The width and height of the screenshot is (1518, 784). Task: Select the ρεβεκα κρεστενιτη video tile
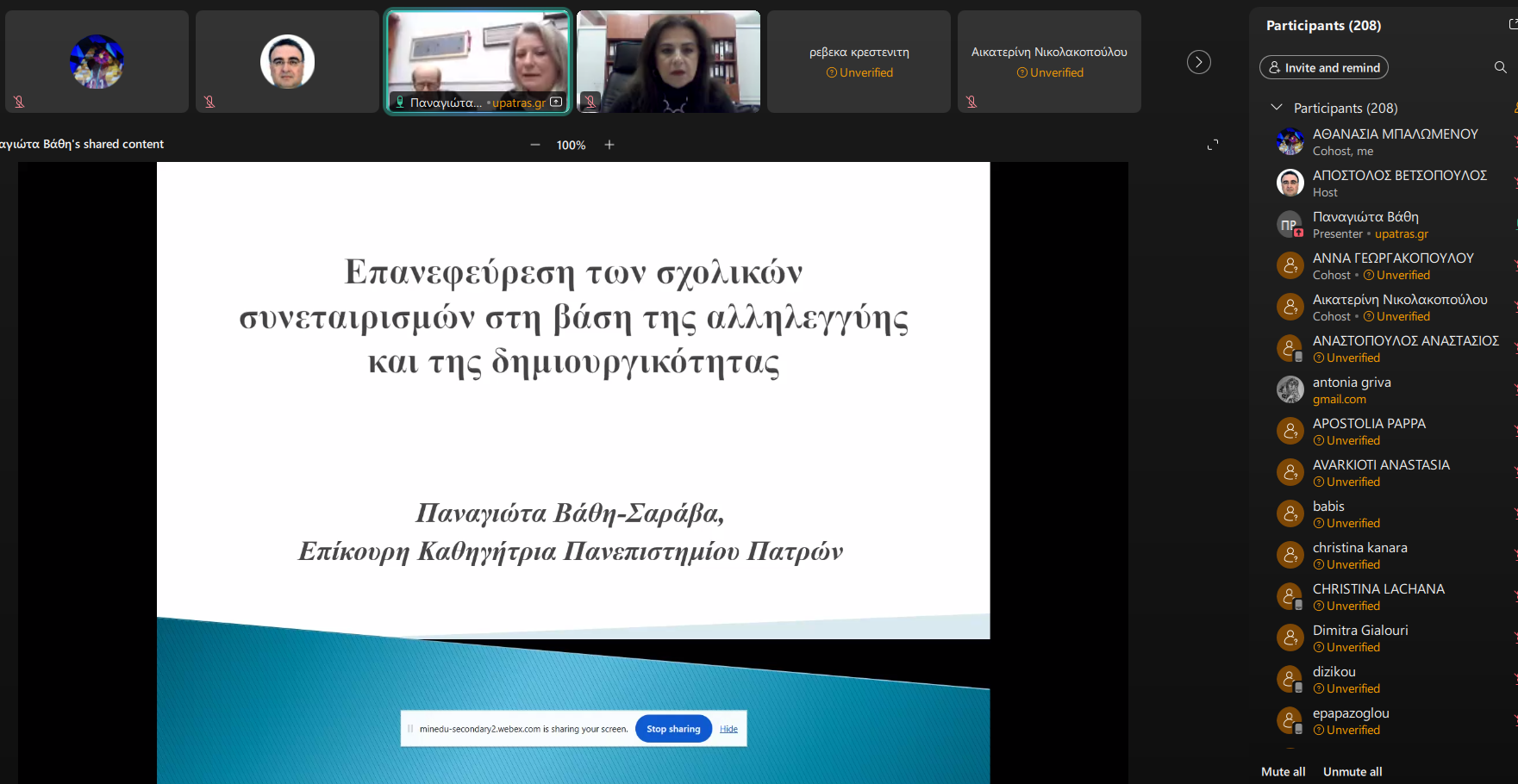pos(859,61)
